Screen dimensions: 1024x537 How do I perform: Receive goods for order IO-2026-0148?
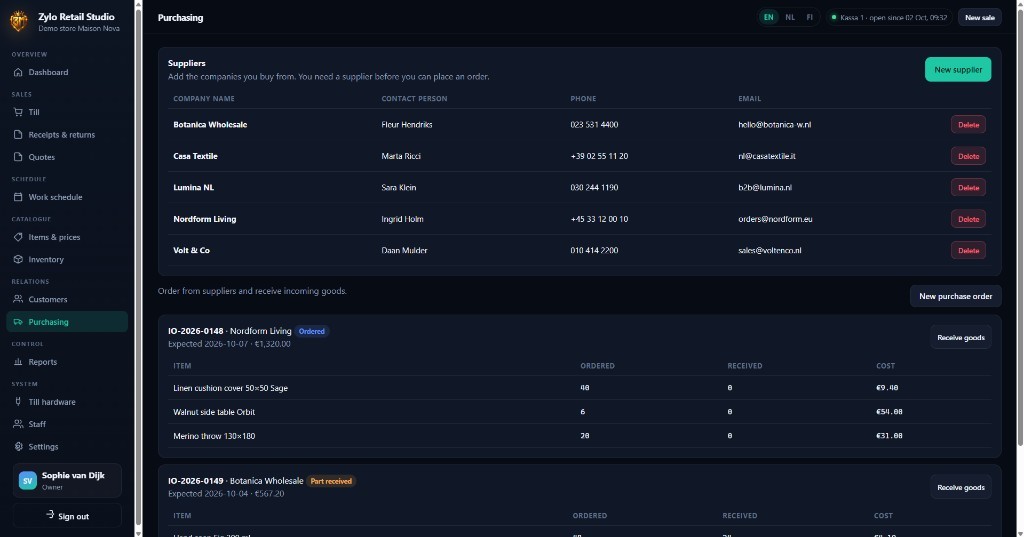click(x=961, y=337)
